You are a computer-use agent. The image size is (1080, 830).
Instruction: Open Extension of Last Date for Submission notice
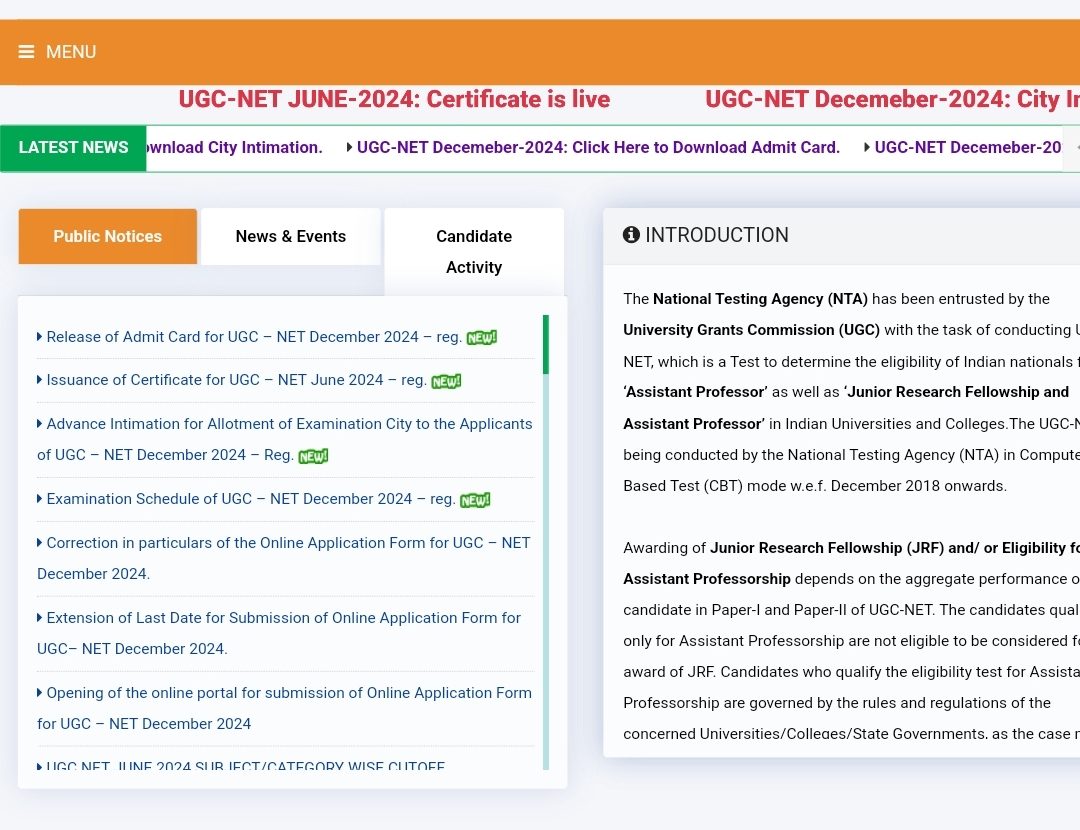(x=279, y=633)
